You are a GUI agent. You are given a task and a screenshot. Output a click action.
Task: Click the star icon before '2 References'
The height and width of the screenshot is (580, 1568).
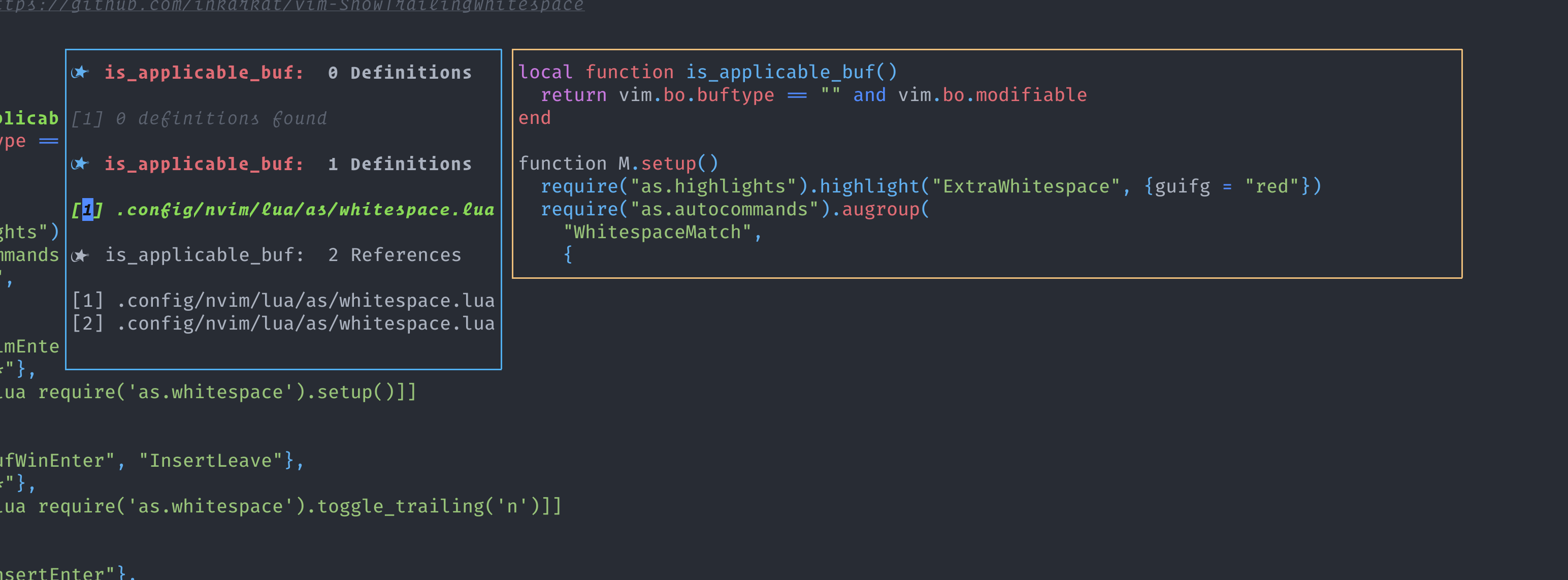[x=81, y=255]
